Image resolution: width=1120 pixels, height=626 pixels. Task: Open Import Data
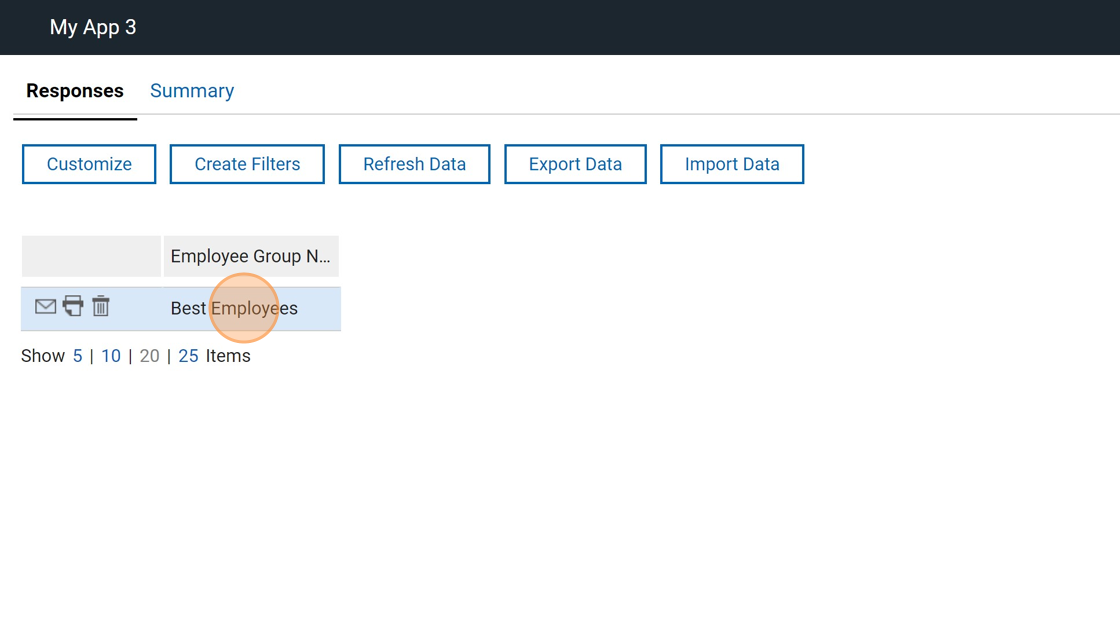point(732,164)
